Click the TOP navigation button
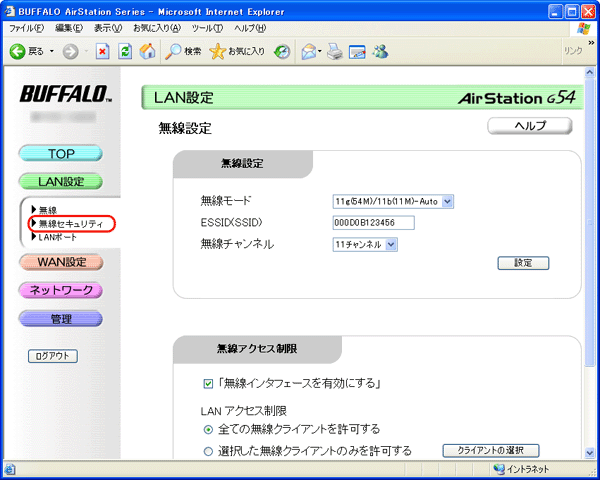Viewport: 600px width, 480px height. (x=61, y=153)
